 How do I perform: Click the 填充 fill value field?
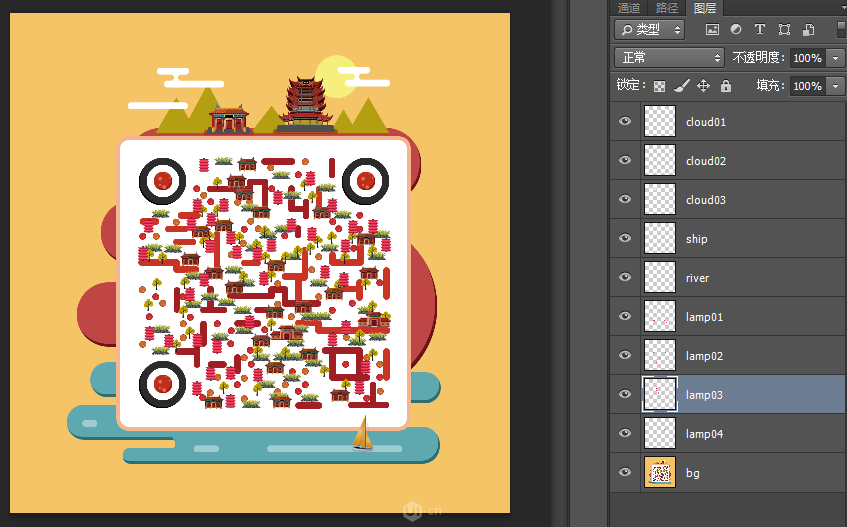coord(808,86)
